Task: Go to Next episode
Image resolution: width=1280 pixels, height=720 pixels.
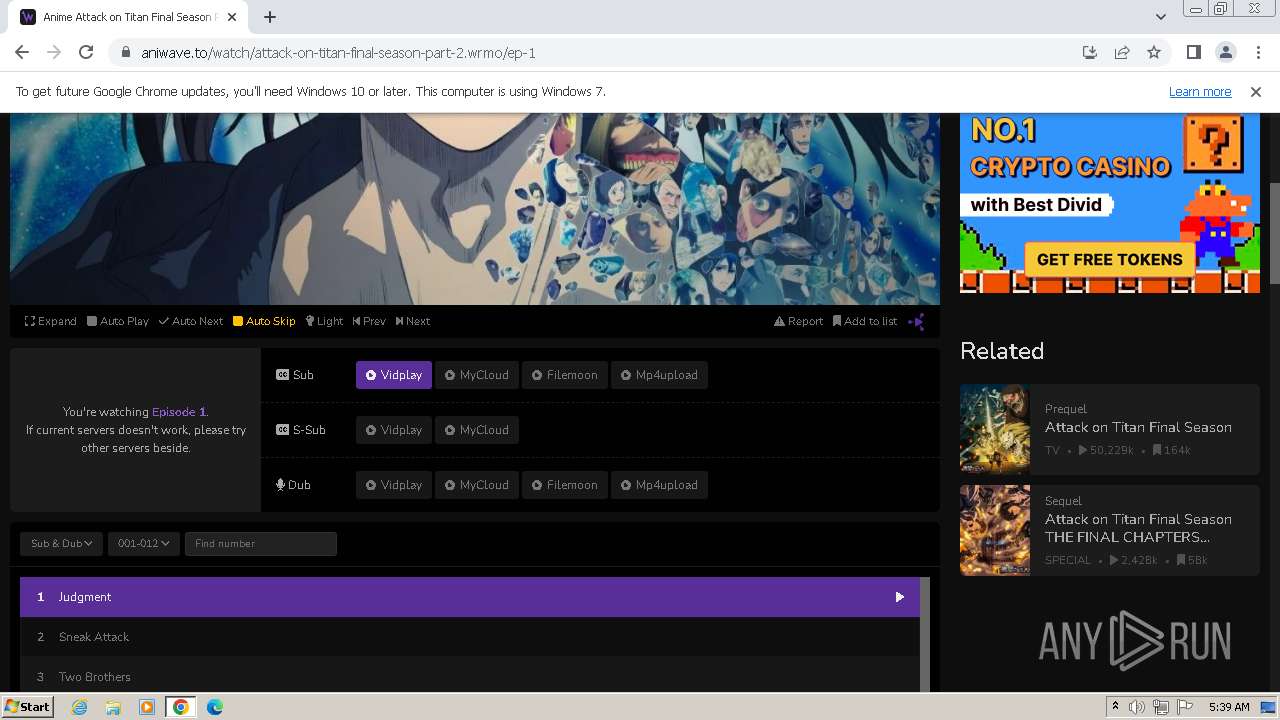Action: pos(413,321)
